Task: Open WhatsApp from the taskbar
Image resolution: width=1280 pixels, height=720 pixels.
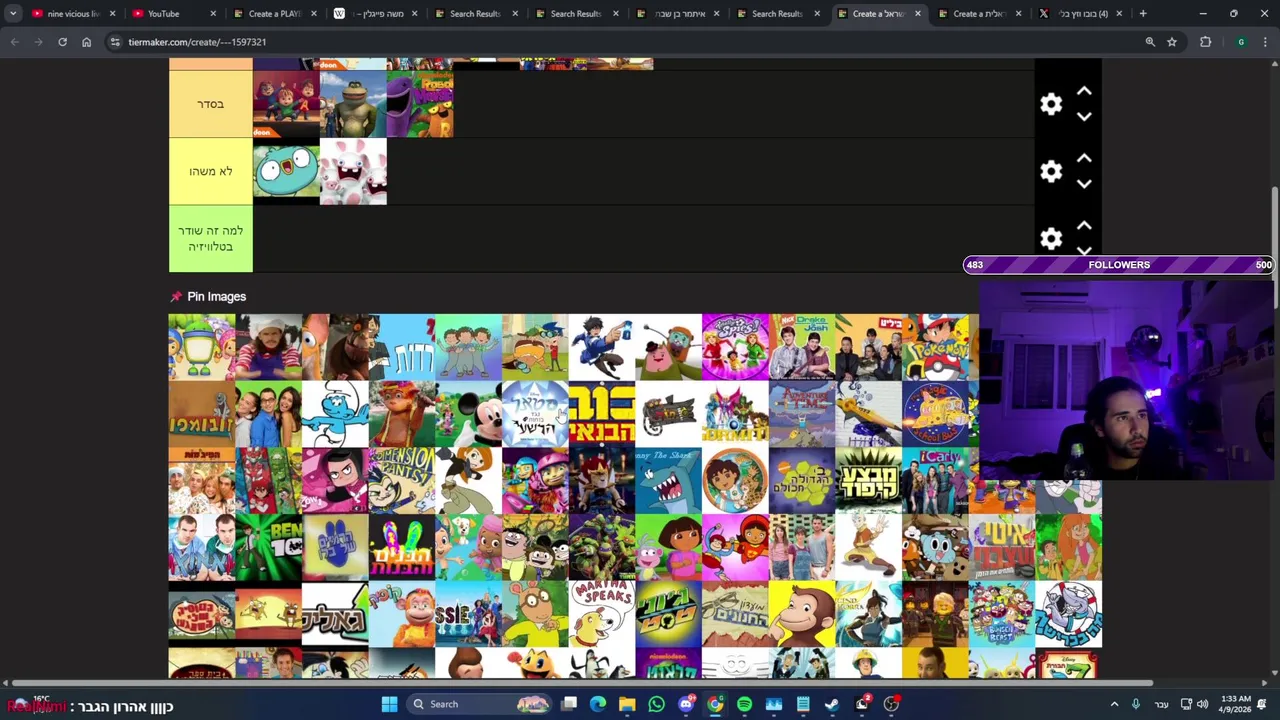Action: 656,704
